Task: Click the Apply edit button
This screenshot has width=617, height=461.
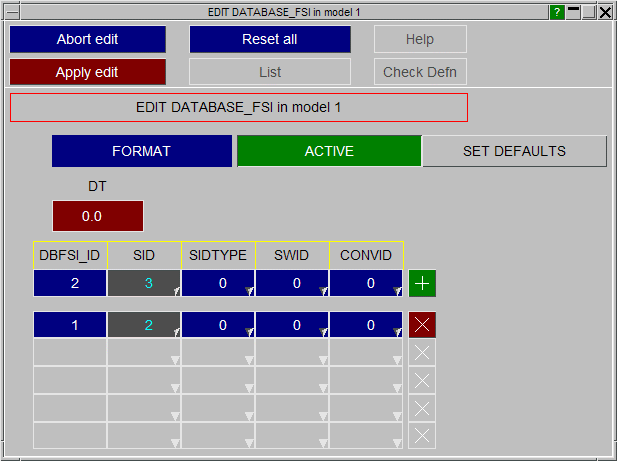Action: click(x=87, y=72)
